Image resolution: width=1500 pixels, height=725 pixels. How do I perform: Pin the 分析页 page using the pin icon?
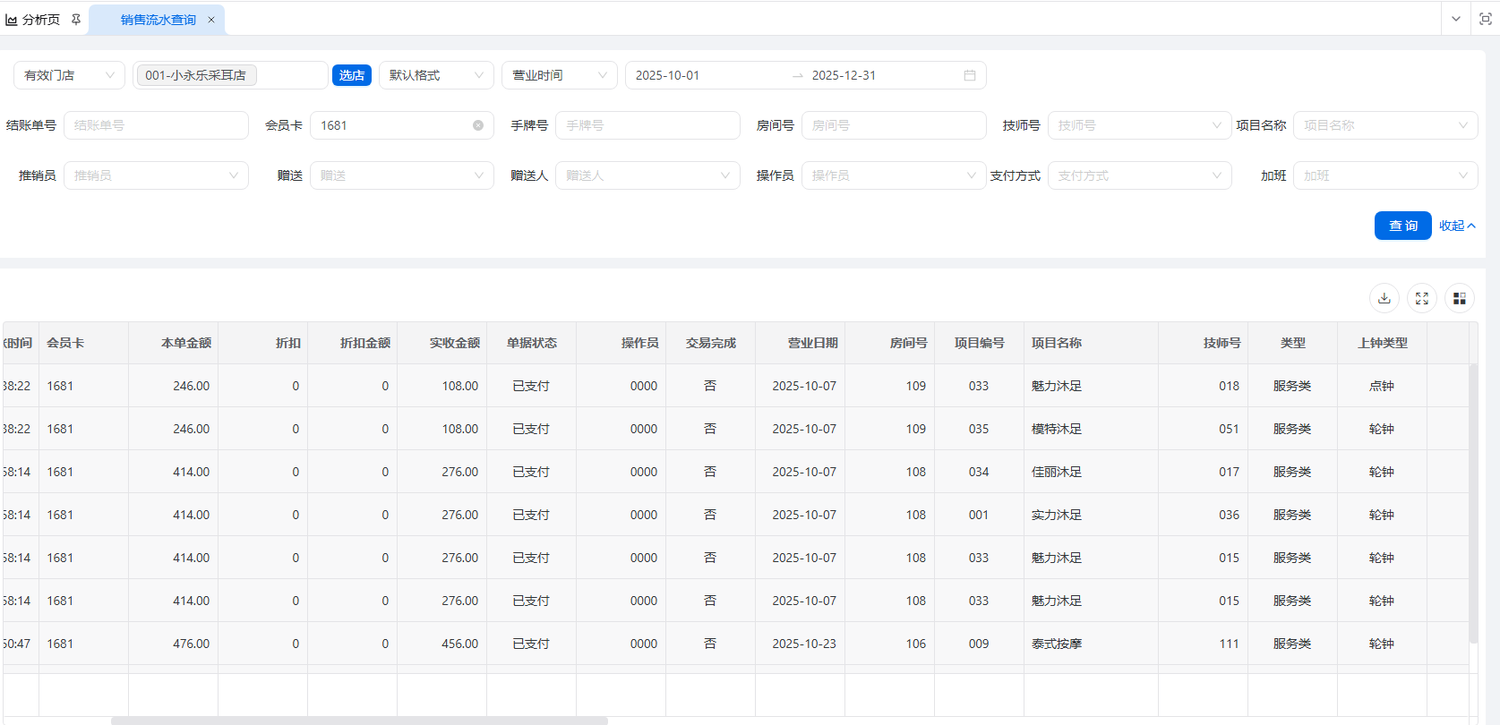click(x=75, y=18)
